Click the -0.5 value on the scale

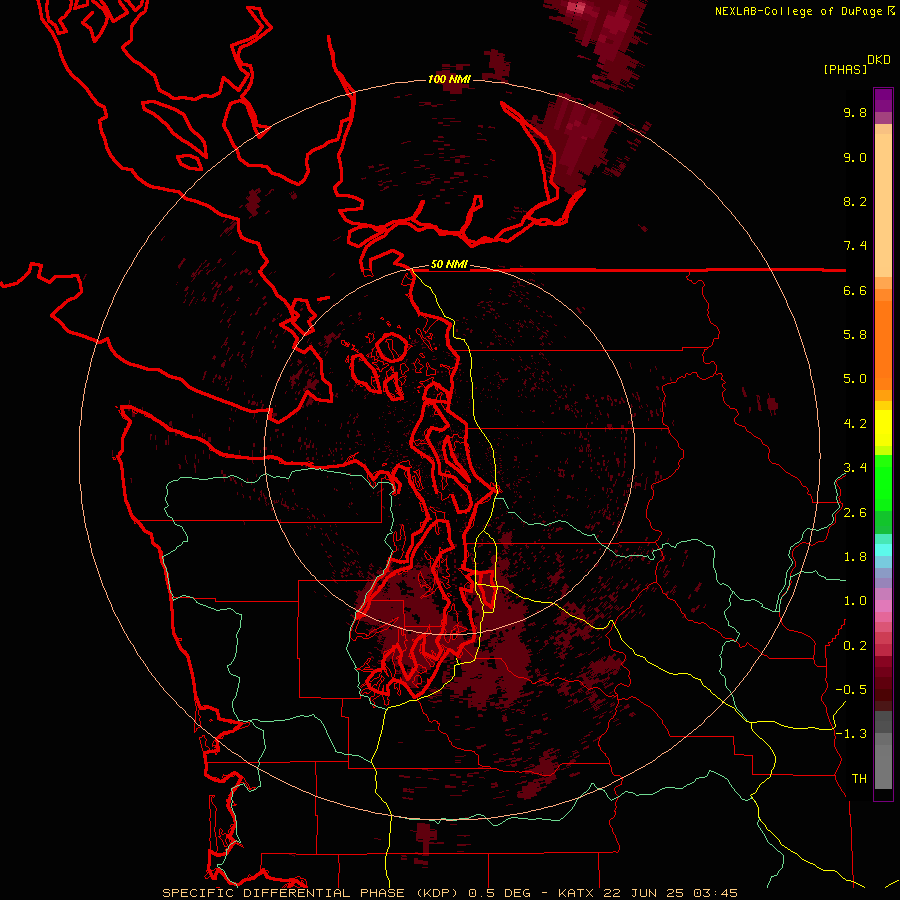[x=851, y=690]
